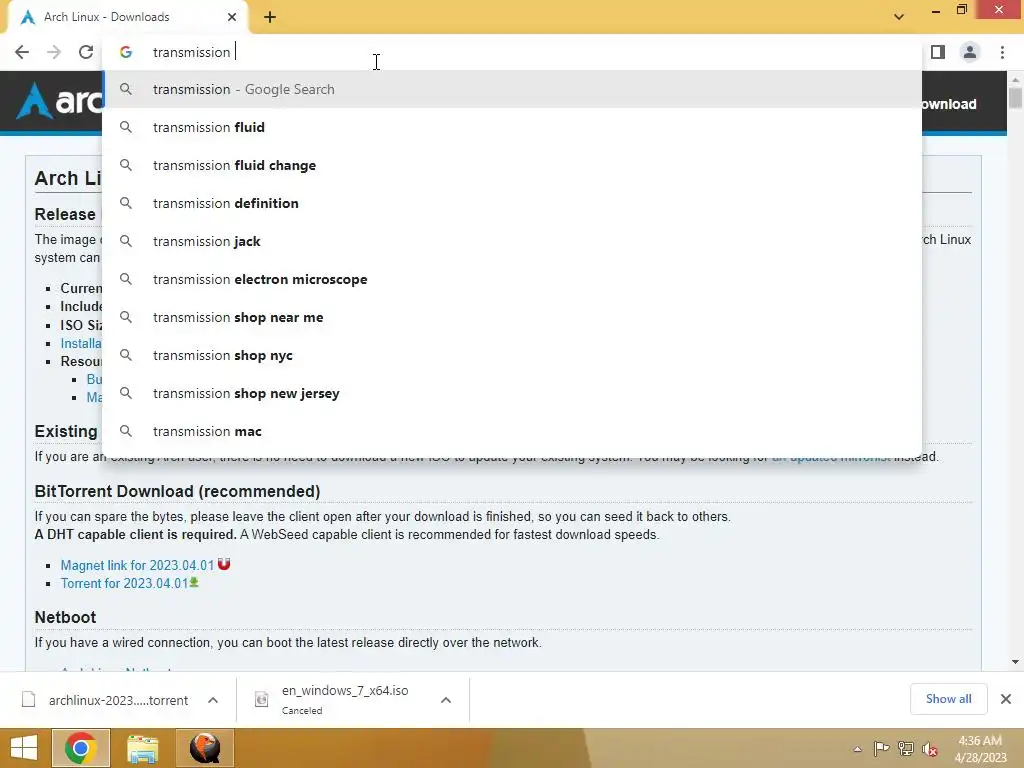Open the 'an updated mirrorlist' link
1024x768 pixels.
[831, 456]
